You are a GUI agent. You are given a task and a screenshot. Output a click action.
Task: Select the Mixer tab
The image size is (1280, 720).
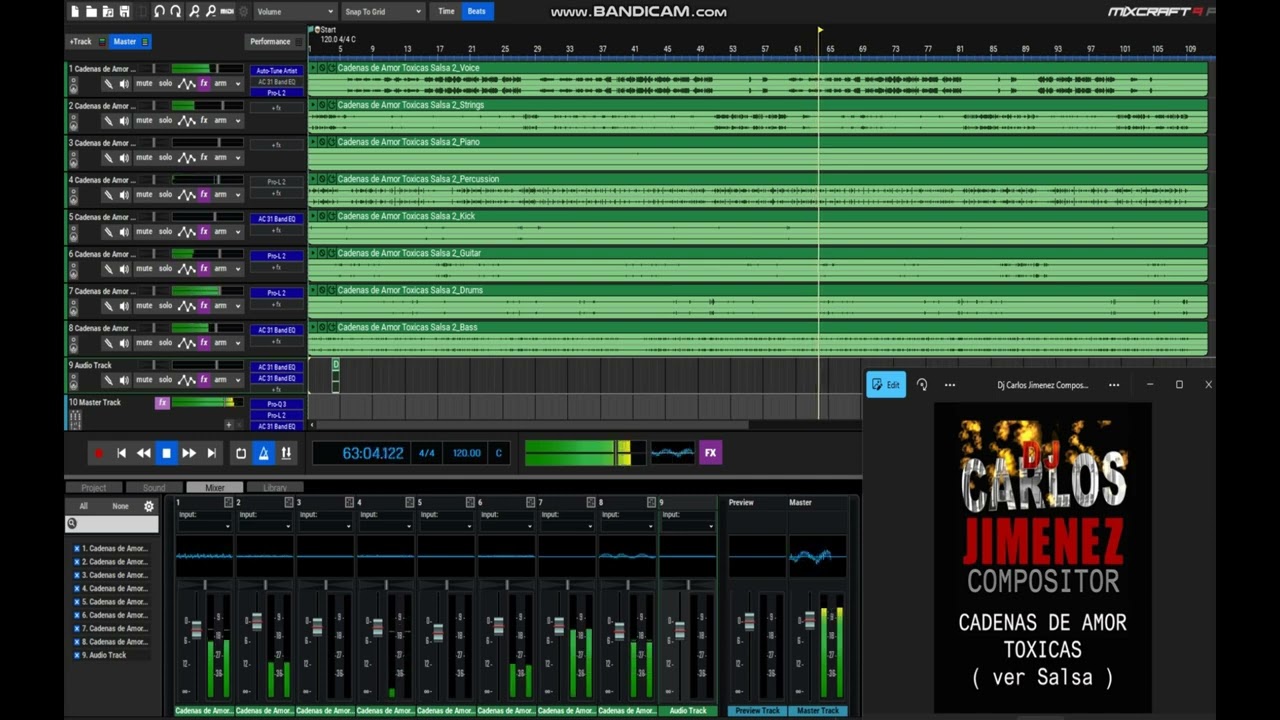(215, 488)
